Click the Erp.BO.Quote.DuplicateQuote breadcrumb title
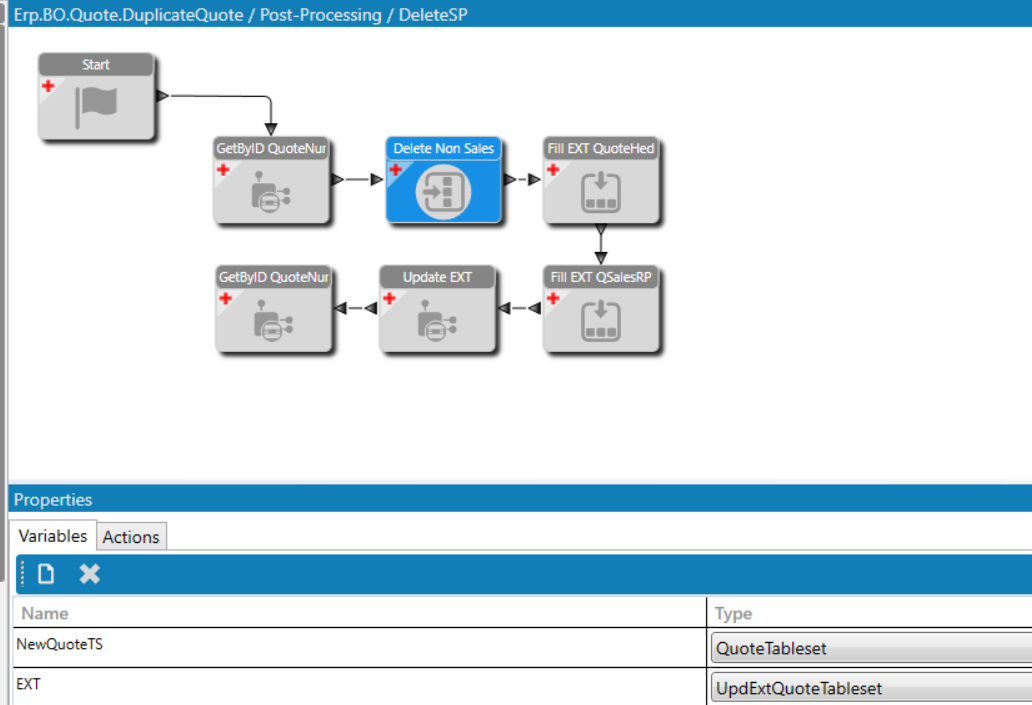 (x=241, y=14)
